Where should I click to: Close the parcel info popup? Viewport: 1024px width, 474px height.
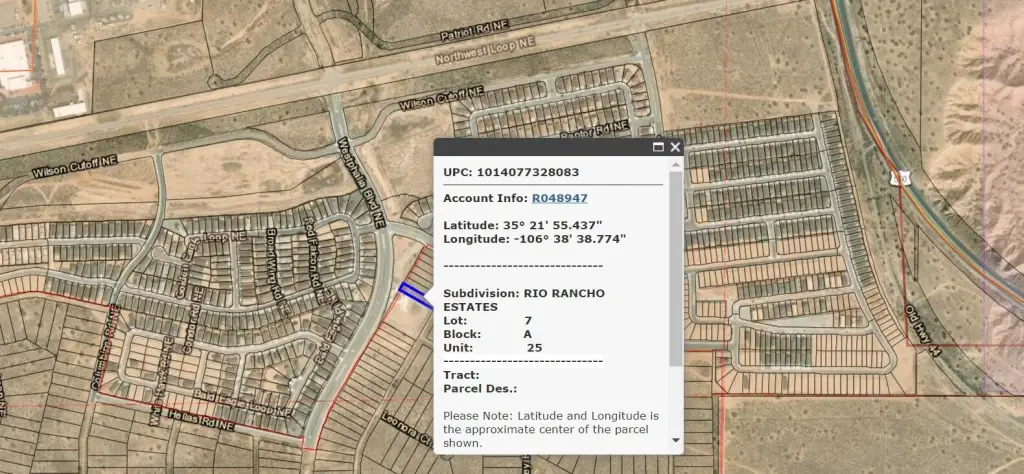(675, 147)
